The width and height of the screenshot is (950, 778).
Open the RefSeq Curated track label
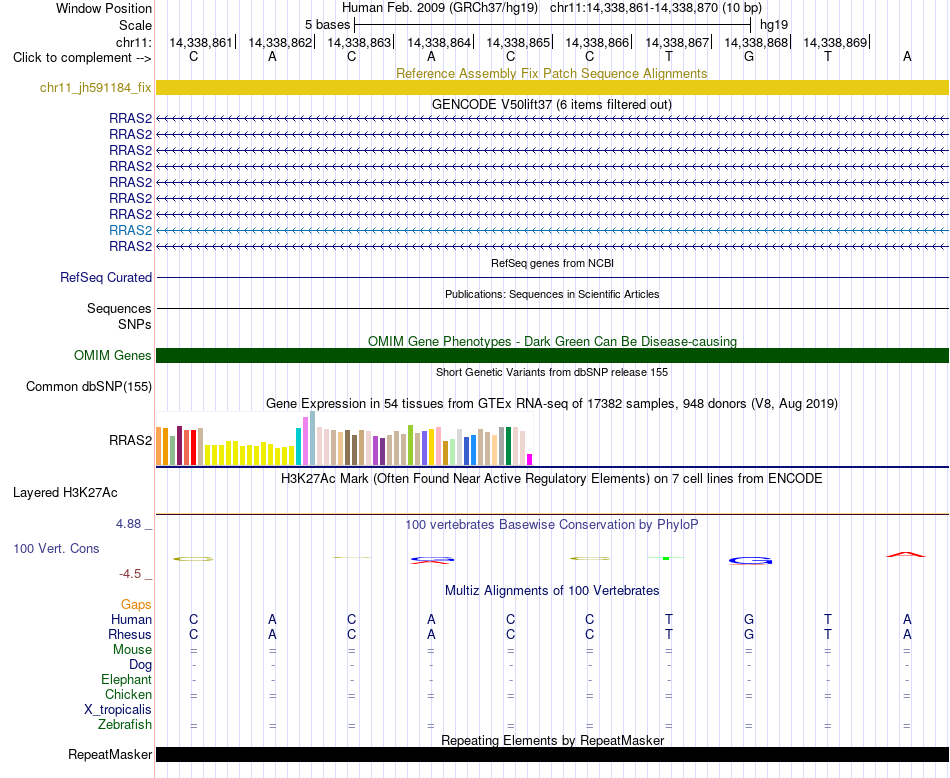coord(105,278)
